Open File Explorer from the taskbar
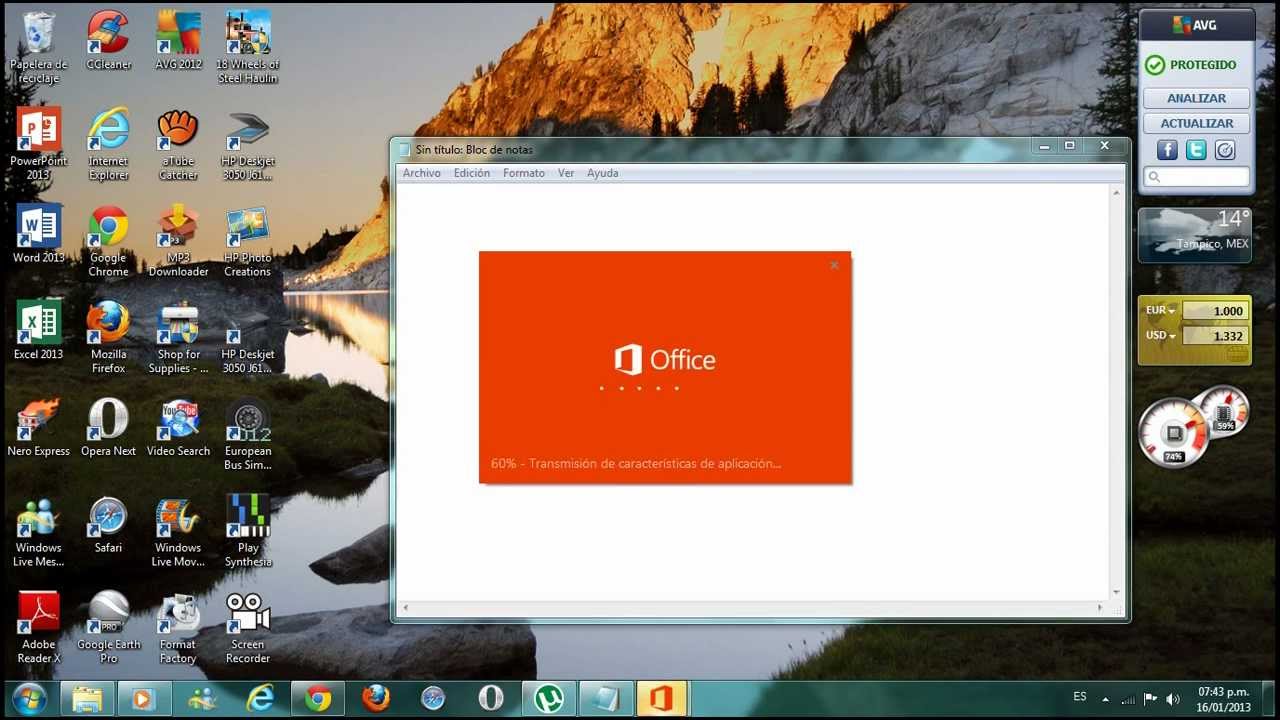 click(x=88, y=698)
